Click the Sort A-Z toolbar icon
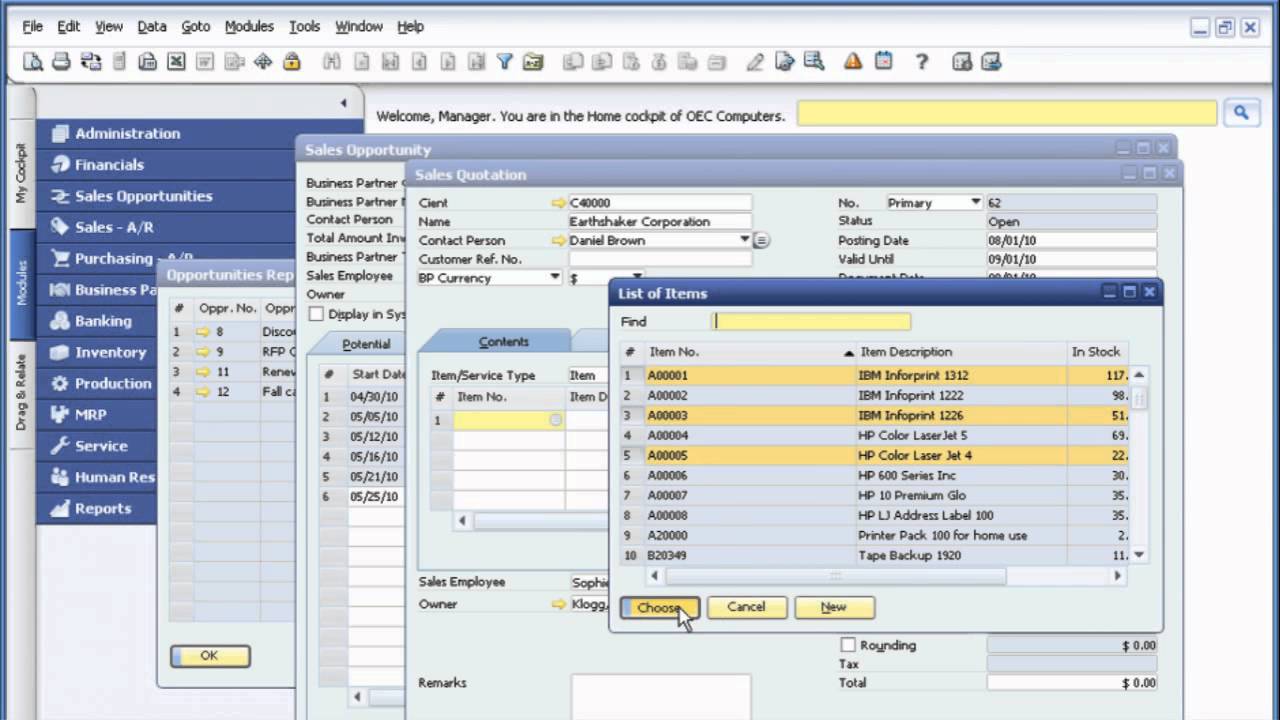 point(534,62)
